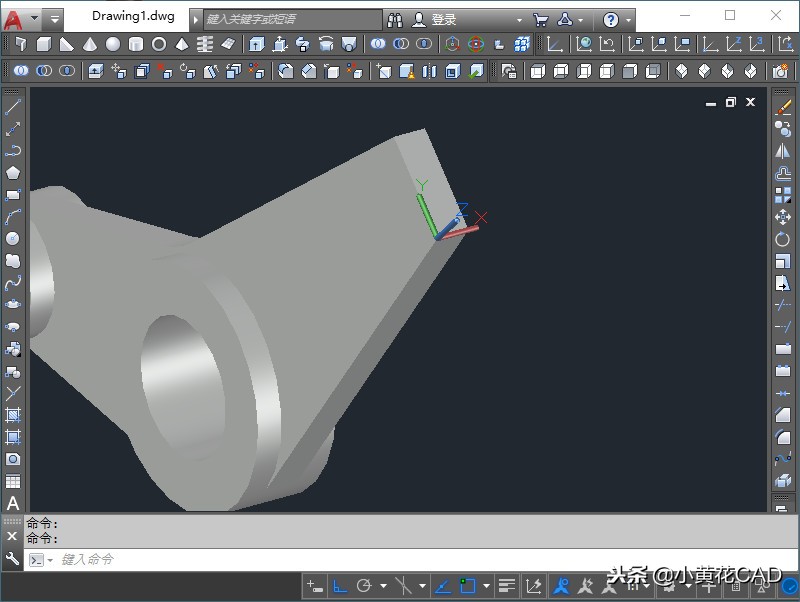This screenshot has width=800, height=602.
Task: Select the Polysolid tool
Action: pyautogui.click(x=21, y=44)
